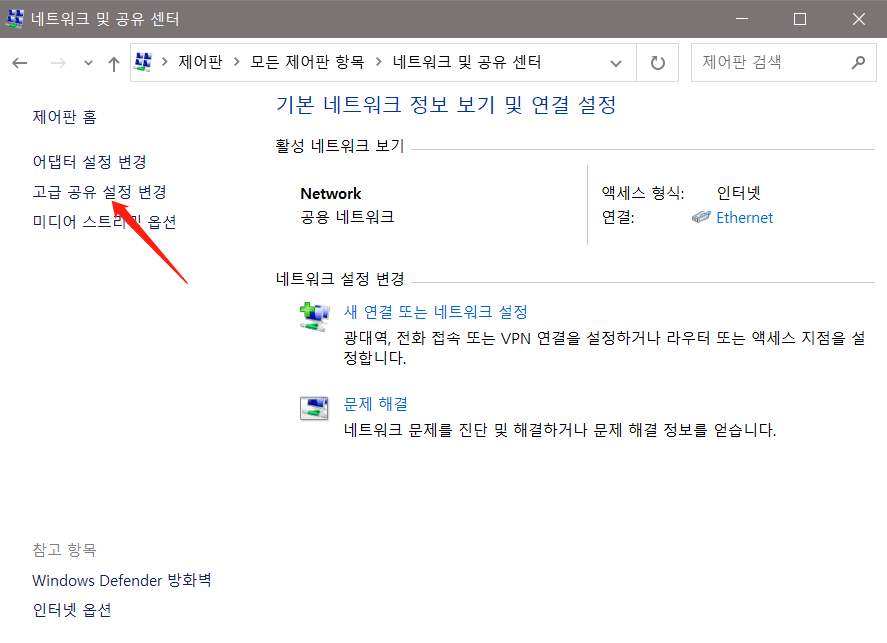Launch 문제 해결 using its troubleshooting icon
Viewport: 887px width, 643px height.
(313, 408)
